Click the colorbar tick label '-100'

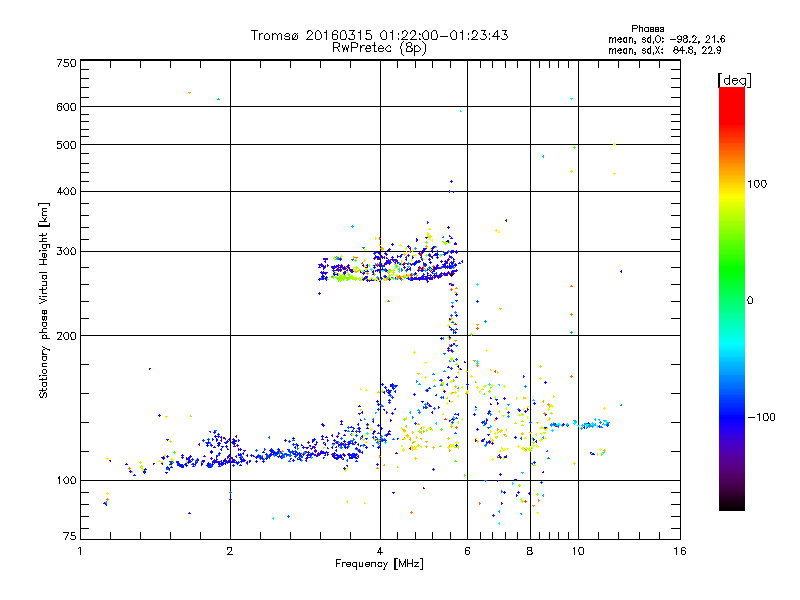(x=761, y=417)
